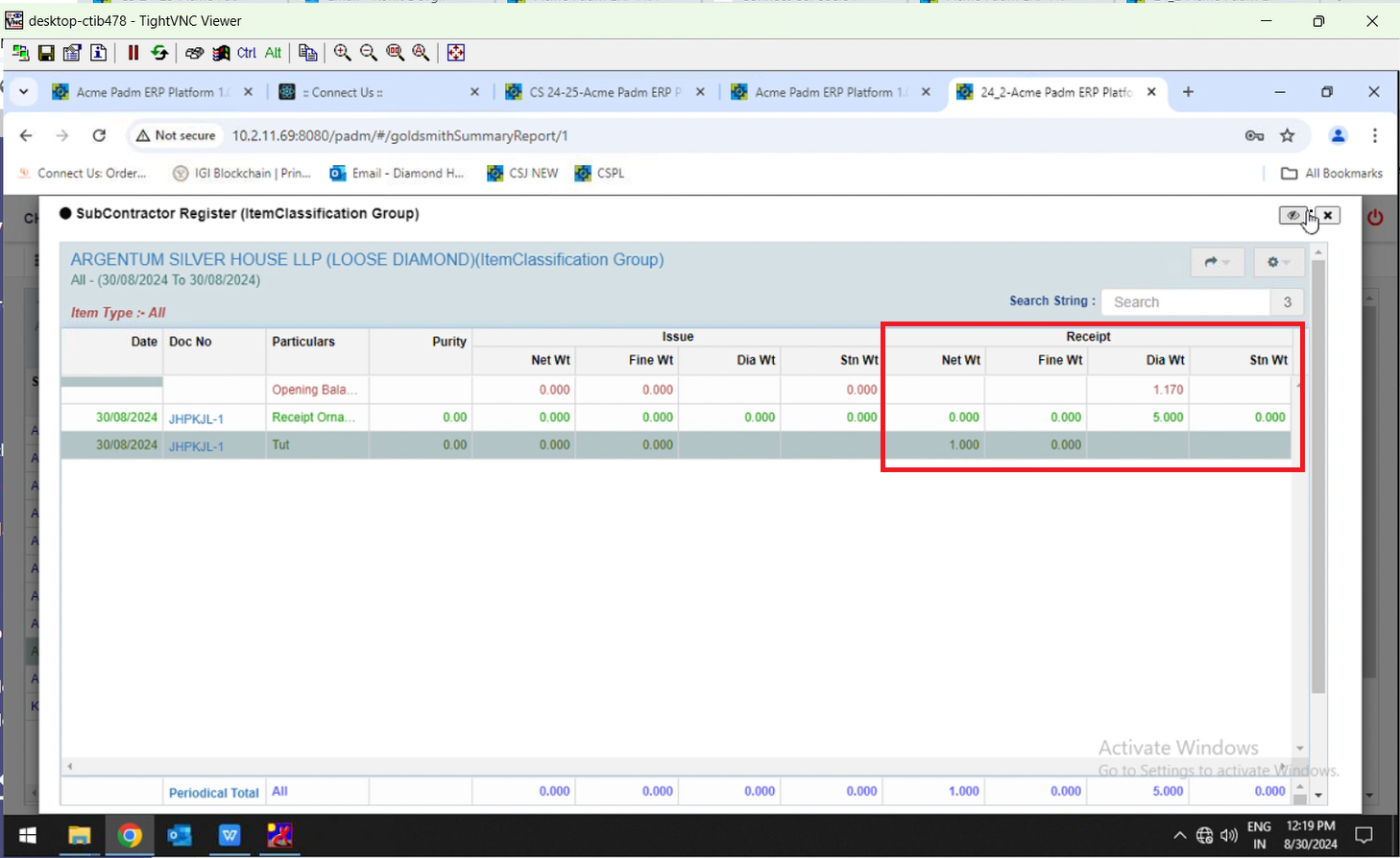The image size is (1400, 858).
Task: Open the gear settings dropdown
Action: pyautogui.click(x=1278, y=262)
